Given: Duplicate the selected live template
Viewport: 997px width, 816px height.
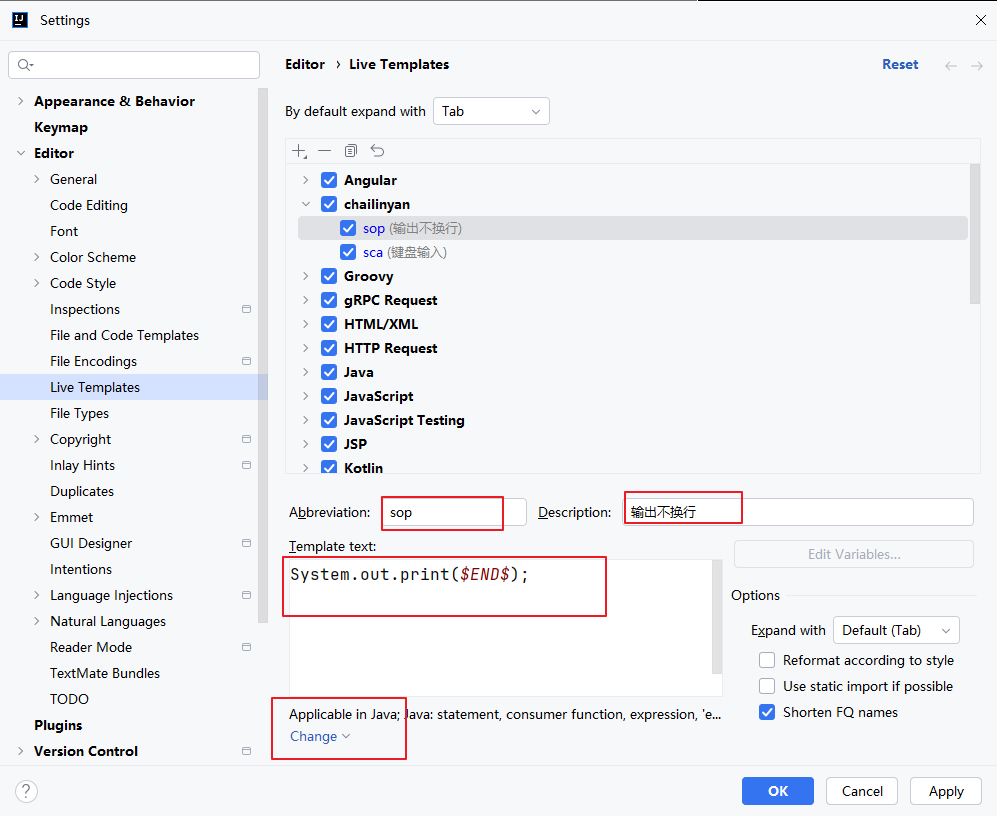Looking at the screenshot, I should point(350,151).
